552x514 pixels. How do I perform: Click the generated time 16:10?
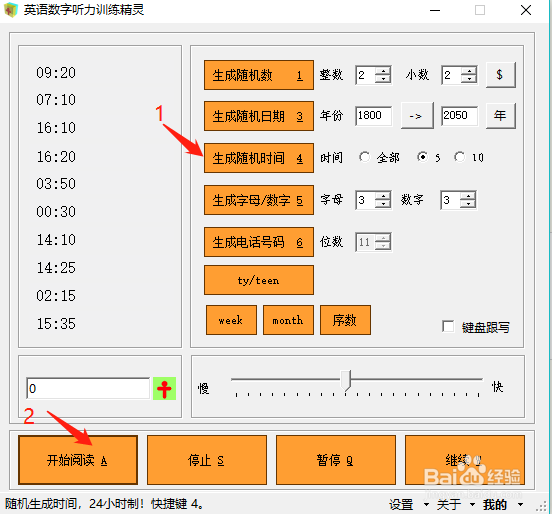coord(56,127)
